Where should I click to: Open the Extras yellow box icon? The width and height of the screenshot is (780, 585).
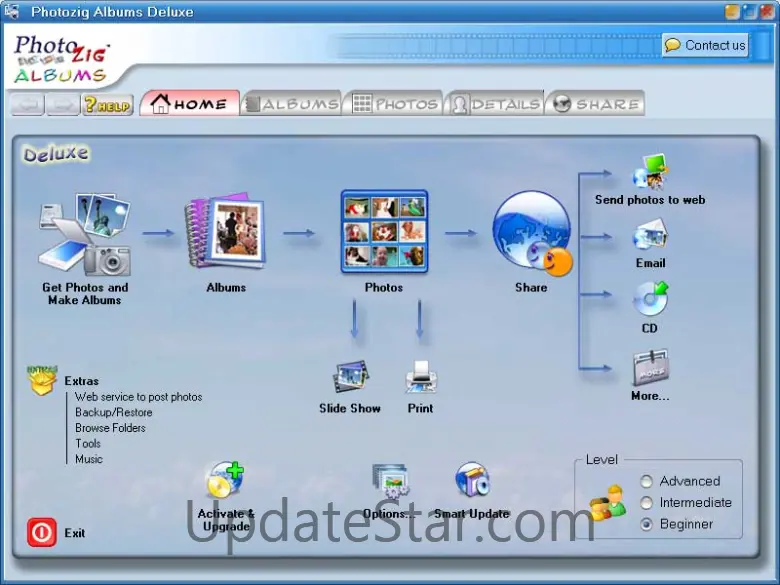[42, 381]
